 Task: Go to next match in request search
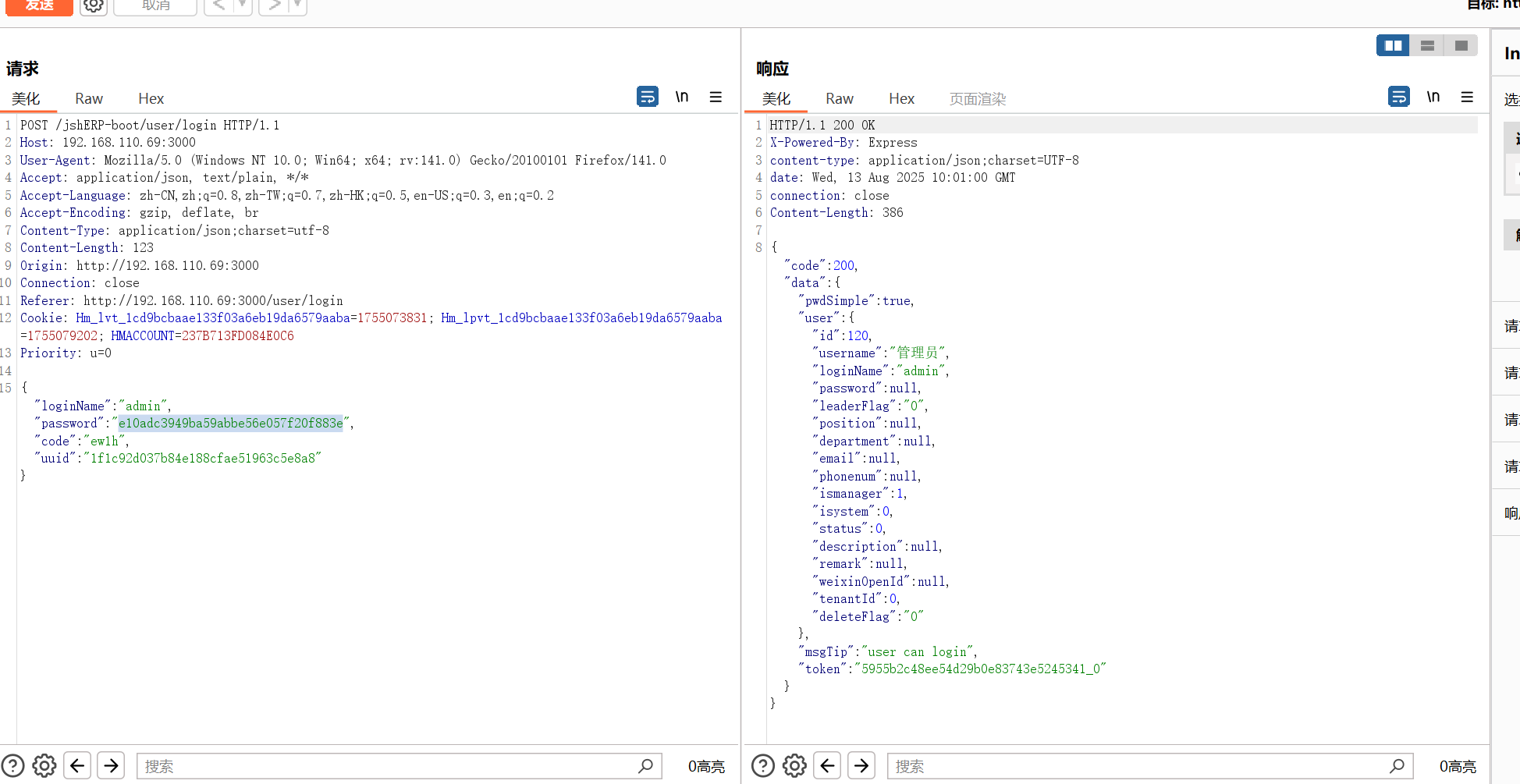[112, 766]
